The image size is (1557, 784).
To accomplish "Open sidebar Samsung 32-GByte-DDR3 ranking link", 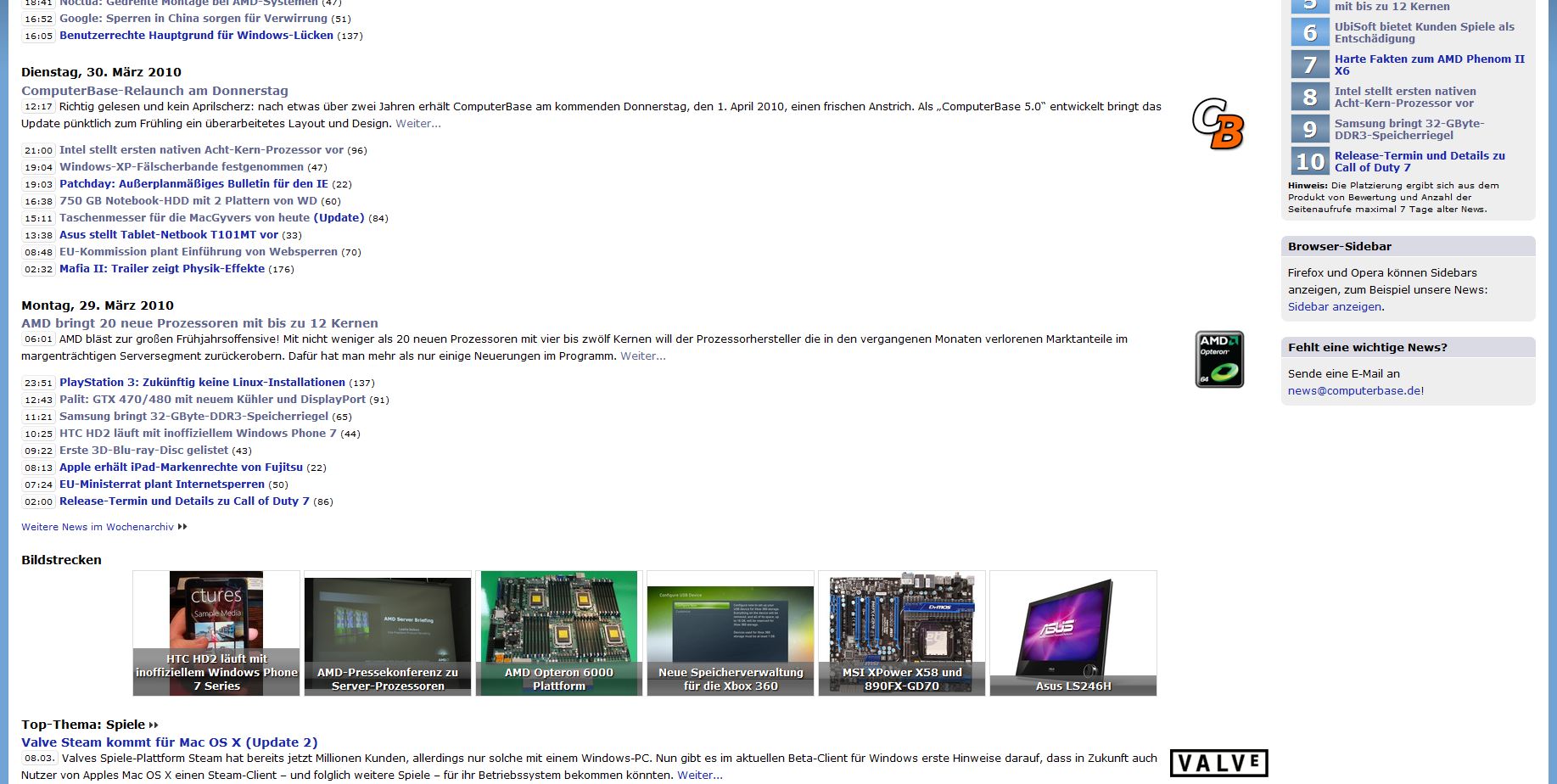I will (x=1409, y=129).
